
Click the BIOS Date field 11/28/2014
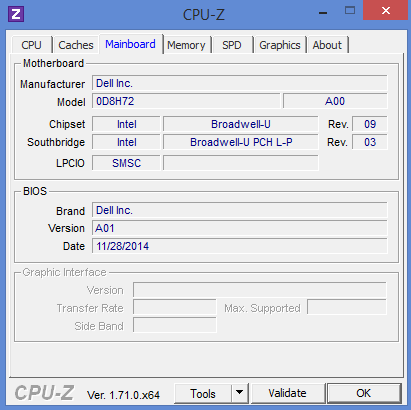240,246
